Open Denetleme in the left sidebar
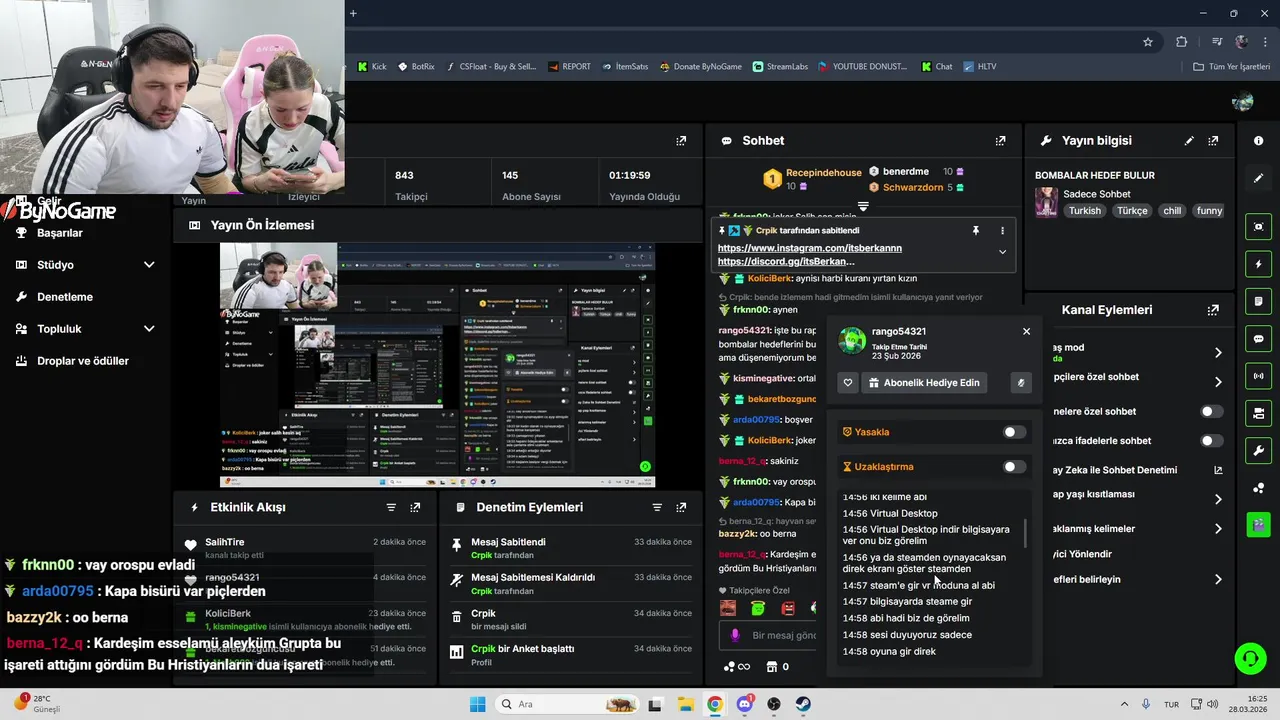The width and height of the screenshot is (1280, 720). tap(65, 297)
